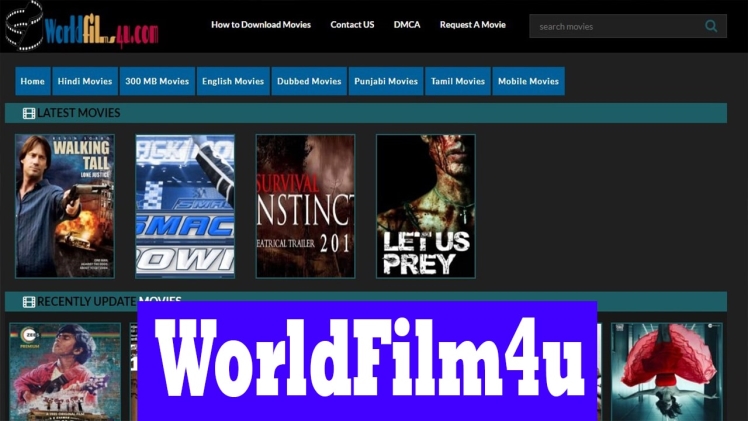Screen dimensions: 748x421
Task: Type in the search movies field
Action: coord(615,26)
